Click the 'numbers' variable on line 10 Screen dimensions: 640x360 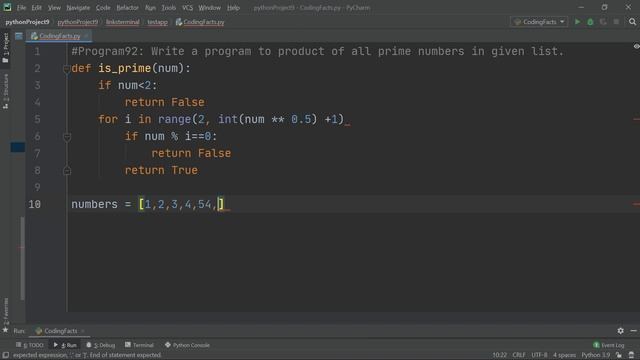point(94,204)
